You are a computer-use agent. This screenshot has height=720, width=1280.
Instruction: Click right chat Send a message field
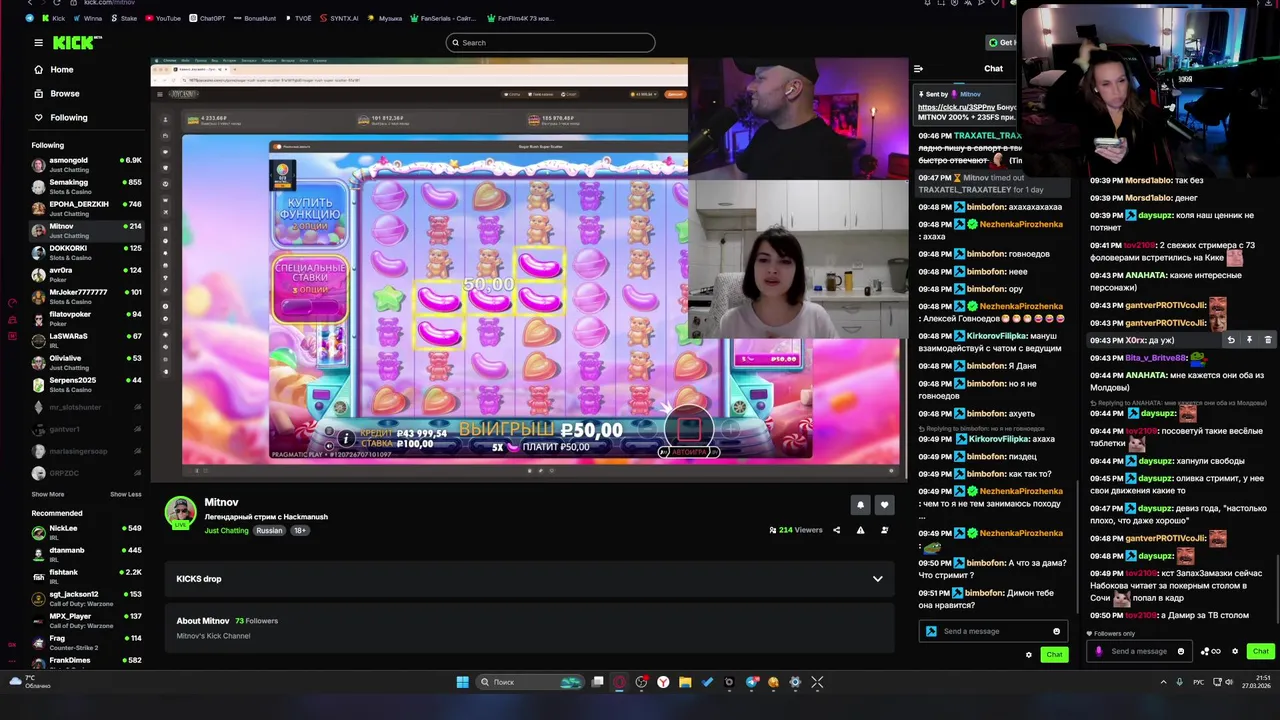[1139, 651]
